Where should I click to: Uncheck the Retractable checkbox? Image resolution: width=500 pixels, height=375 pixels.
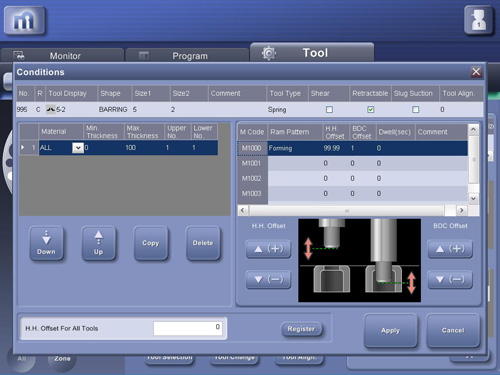click(370, 109)
